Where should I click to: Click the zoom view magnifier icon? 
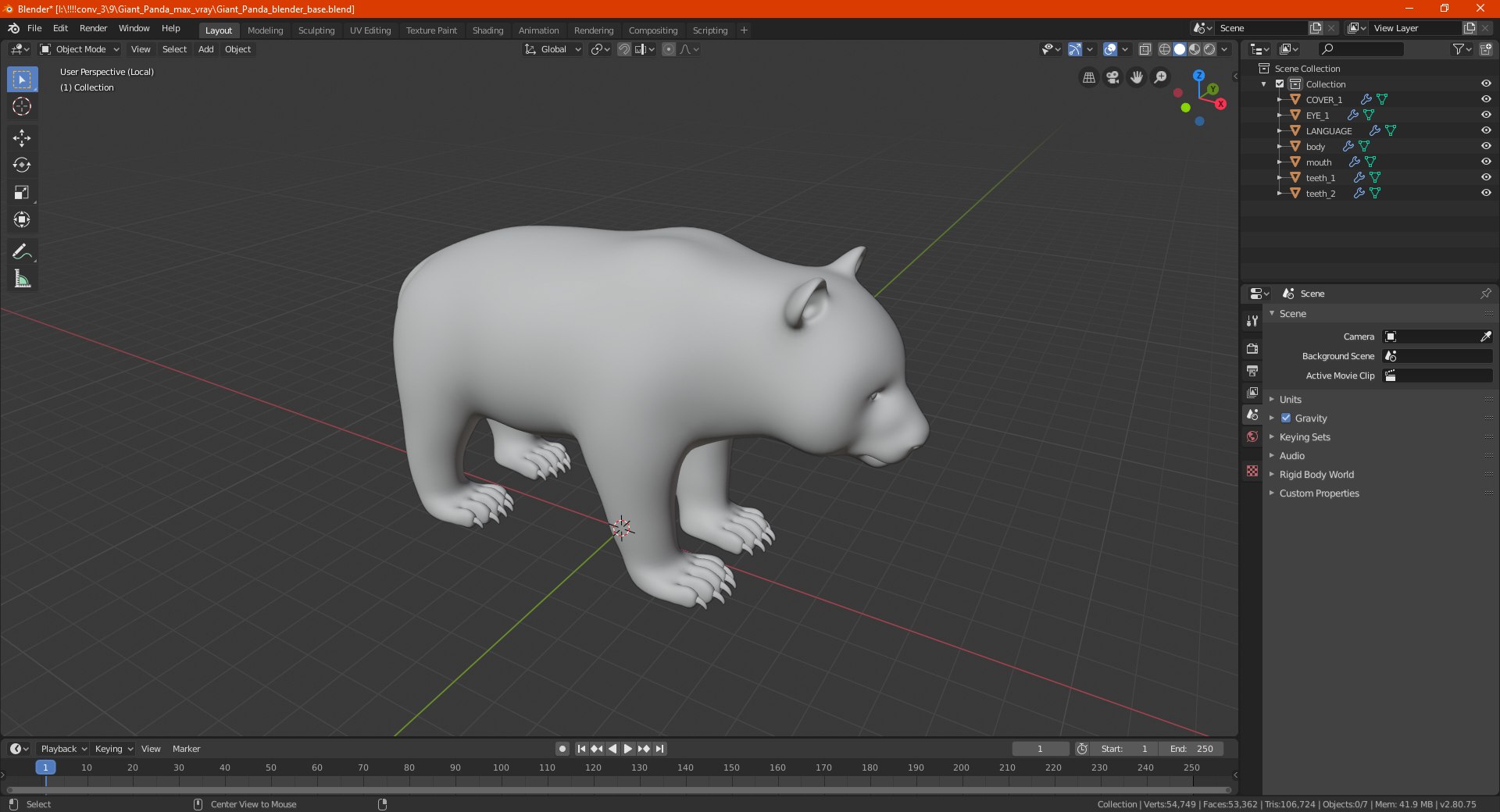point(1161,77)
